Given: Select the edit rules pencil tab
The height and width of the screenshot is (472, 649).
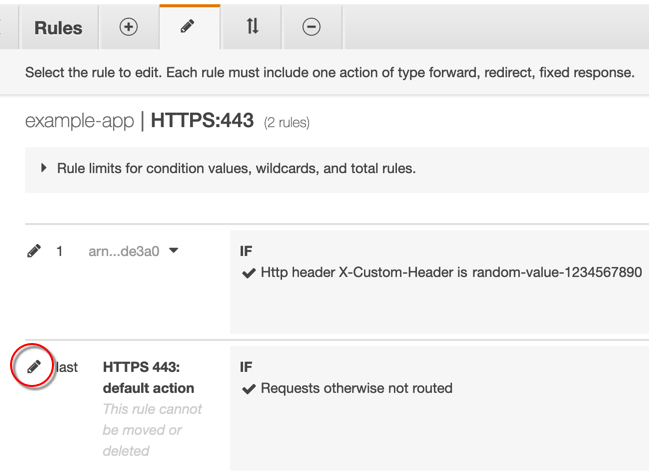Looking at the screenshot, I should pyautogui.click(x=188, y=27).
